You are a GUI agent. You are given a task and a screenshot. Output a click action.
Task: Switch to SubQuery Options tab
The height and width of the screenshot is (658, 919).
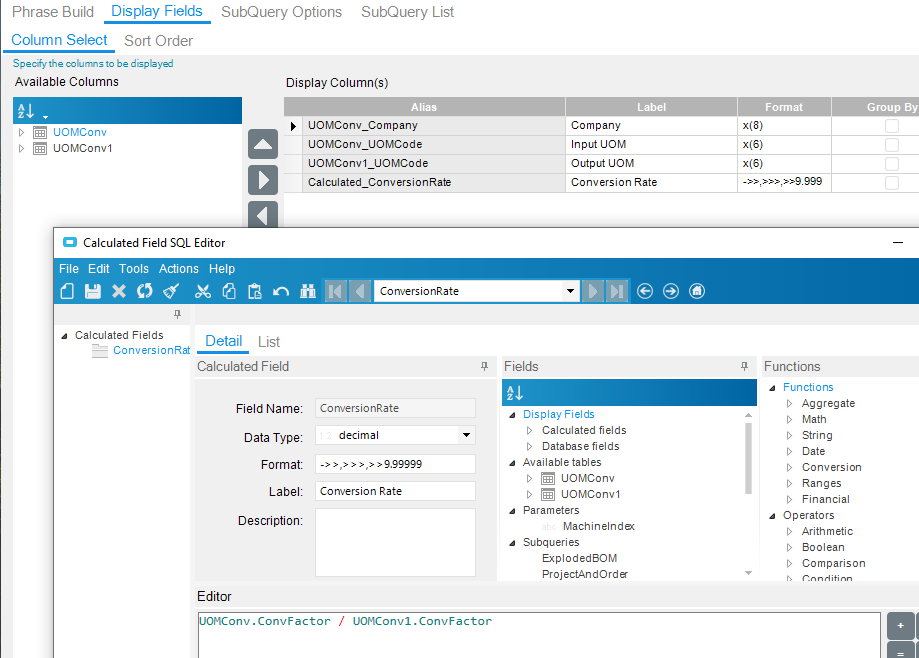click(281, 12)
